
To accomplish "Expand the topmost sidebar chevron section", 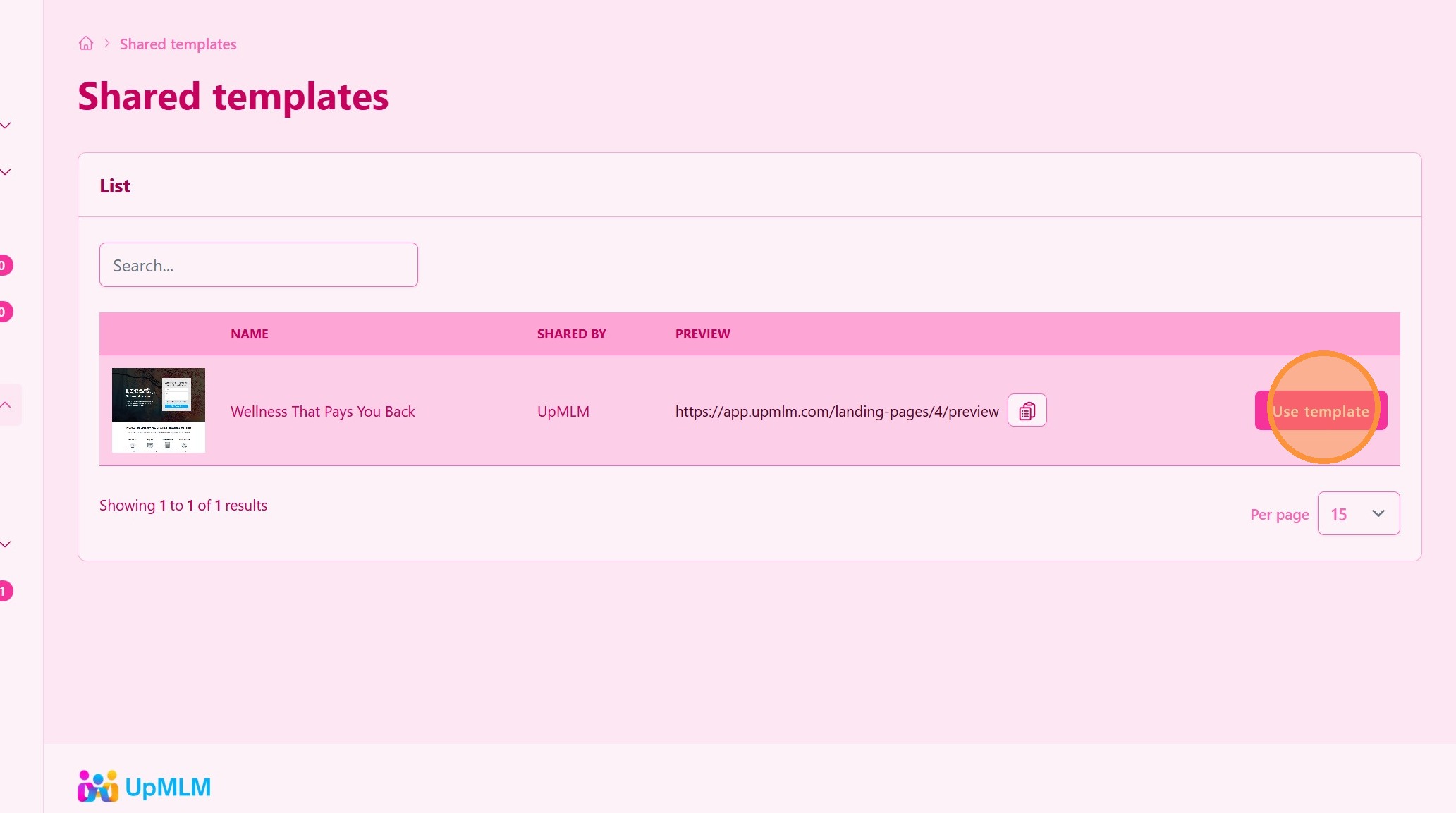I will [6, 126].
